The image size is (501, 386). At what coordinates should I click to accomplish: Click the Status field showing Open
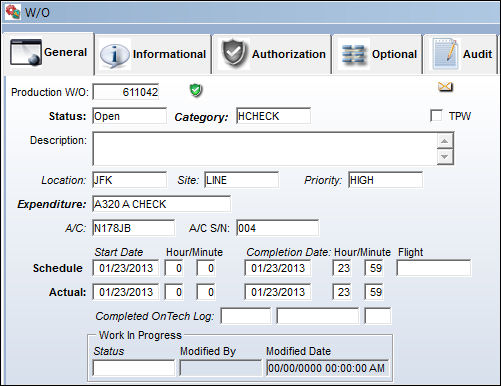(130, 116)
